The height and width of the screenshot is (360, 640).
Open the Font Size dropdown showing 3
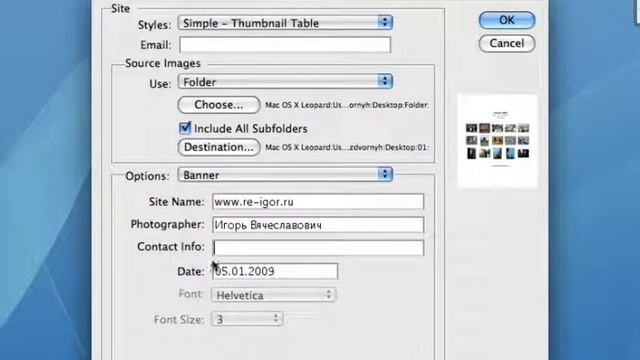pos(247,319)
